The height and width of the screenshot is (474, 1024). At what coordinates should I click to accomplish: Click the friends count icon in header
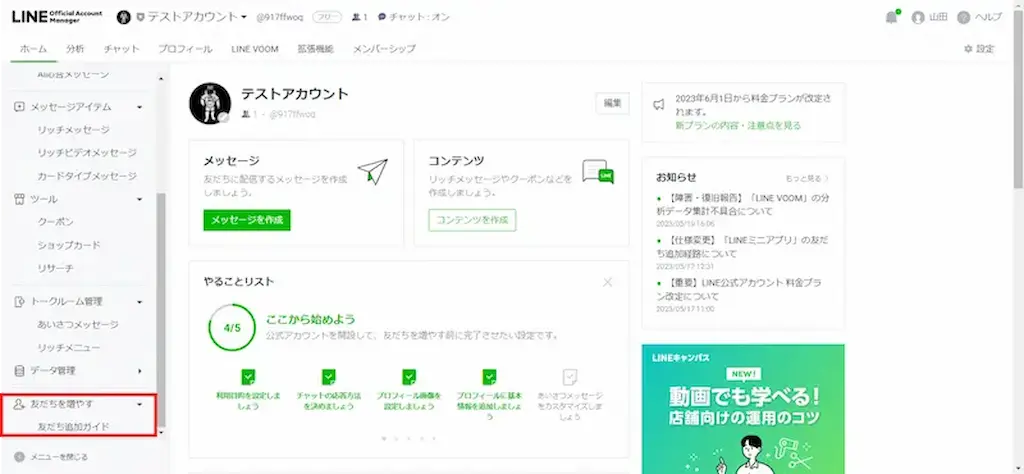(x=356, y=17)
